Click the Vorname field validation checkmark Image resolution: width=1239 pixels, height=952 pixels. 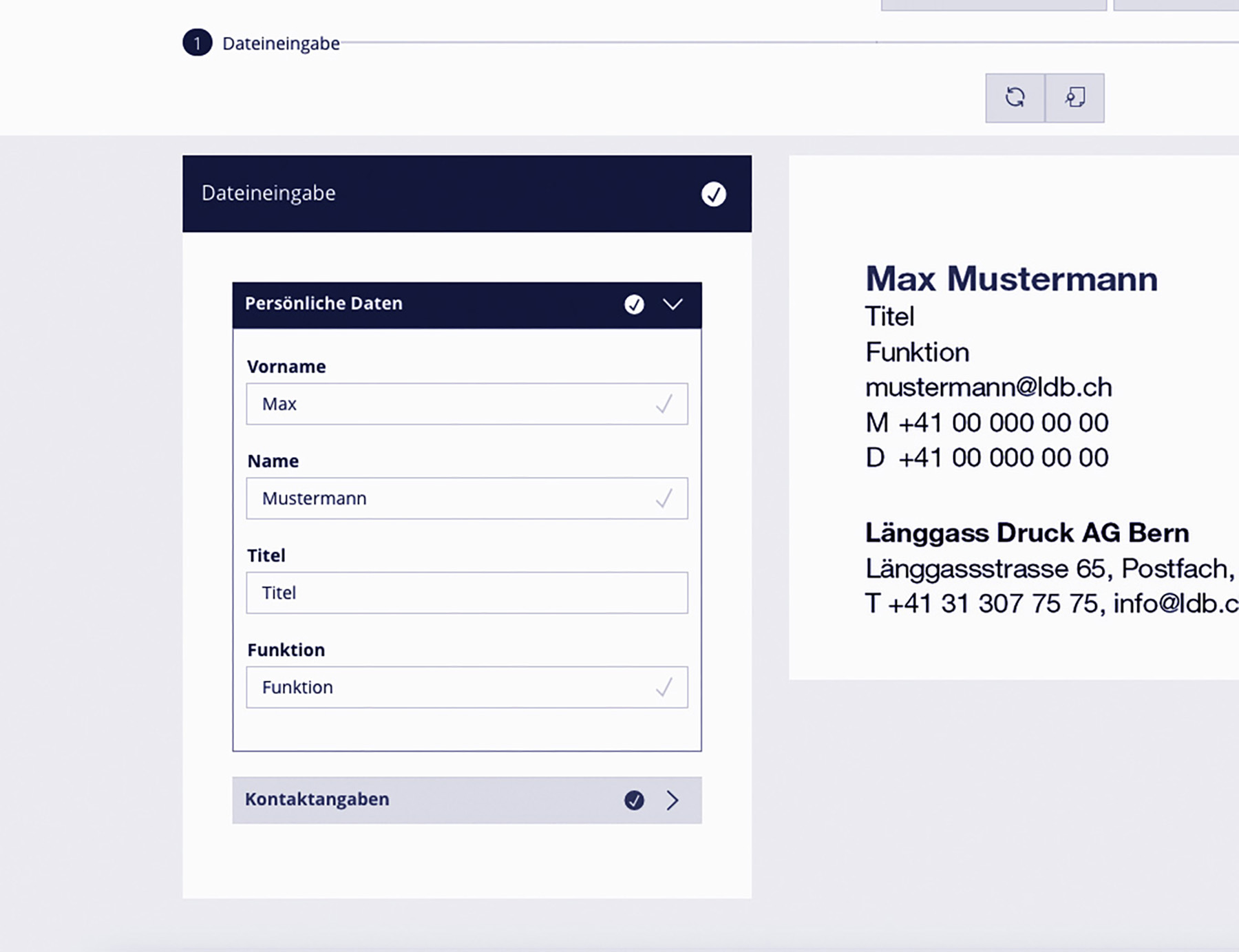click(x=664, y=404)
